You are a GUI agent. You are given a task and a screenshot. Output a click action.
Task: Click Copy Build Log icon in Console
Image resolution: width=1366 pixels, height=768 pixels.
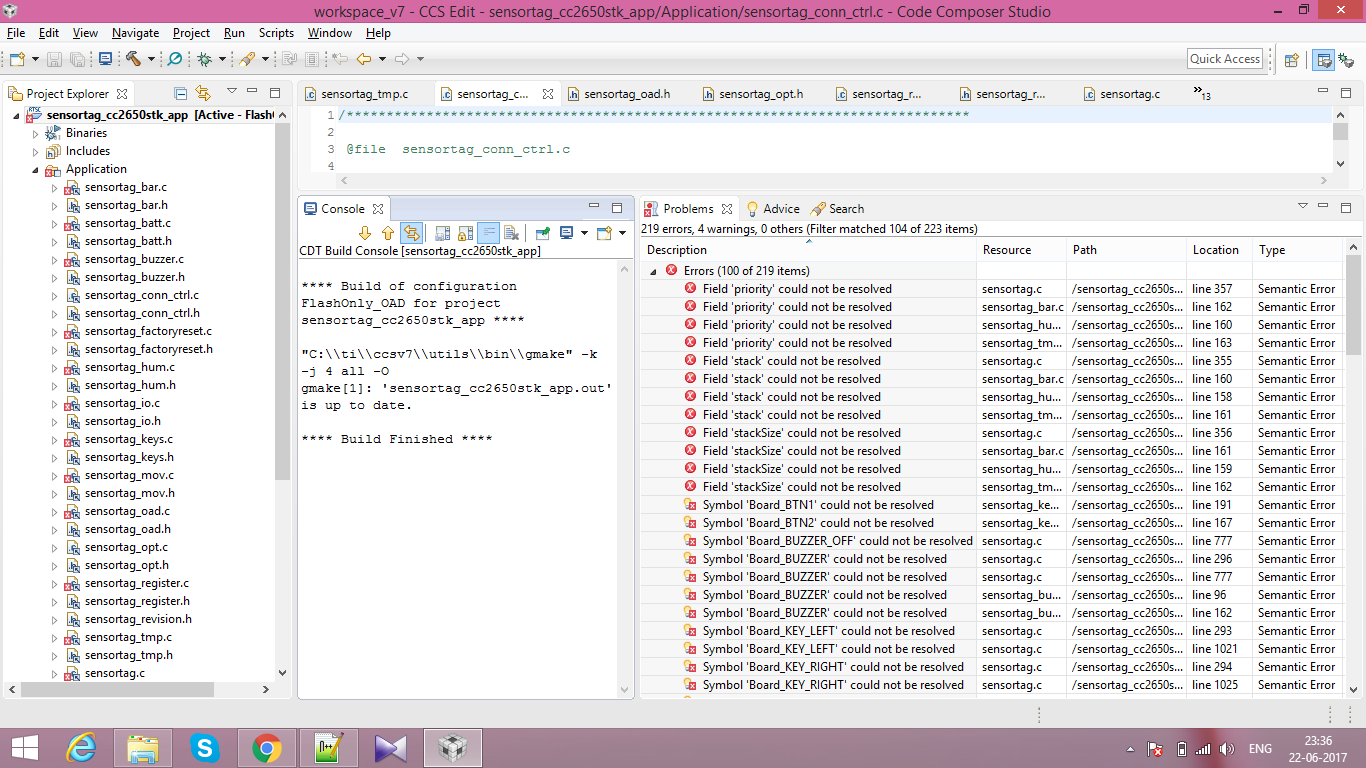point(442,233)
